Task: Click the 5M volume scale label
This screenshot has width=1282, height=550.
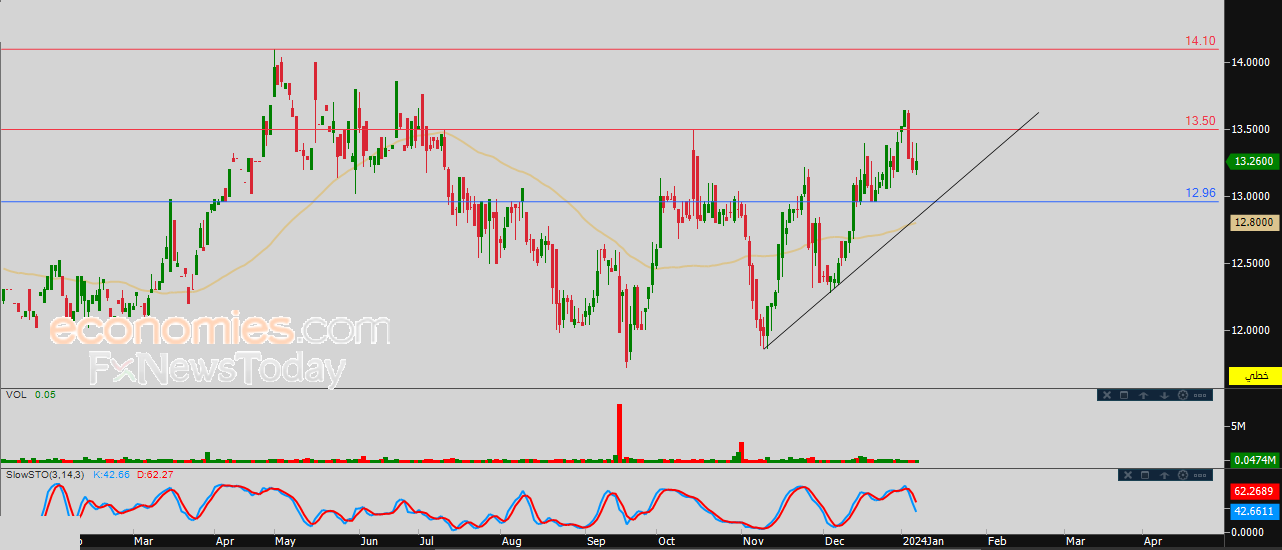Action: click(x=1238, y=427)
